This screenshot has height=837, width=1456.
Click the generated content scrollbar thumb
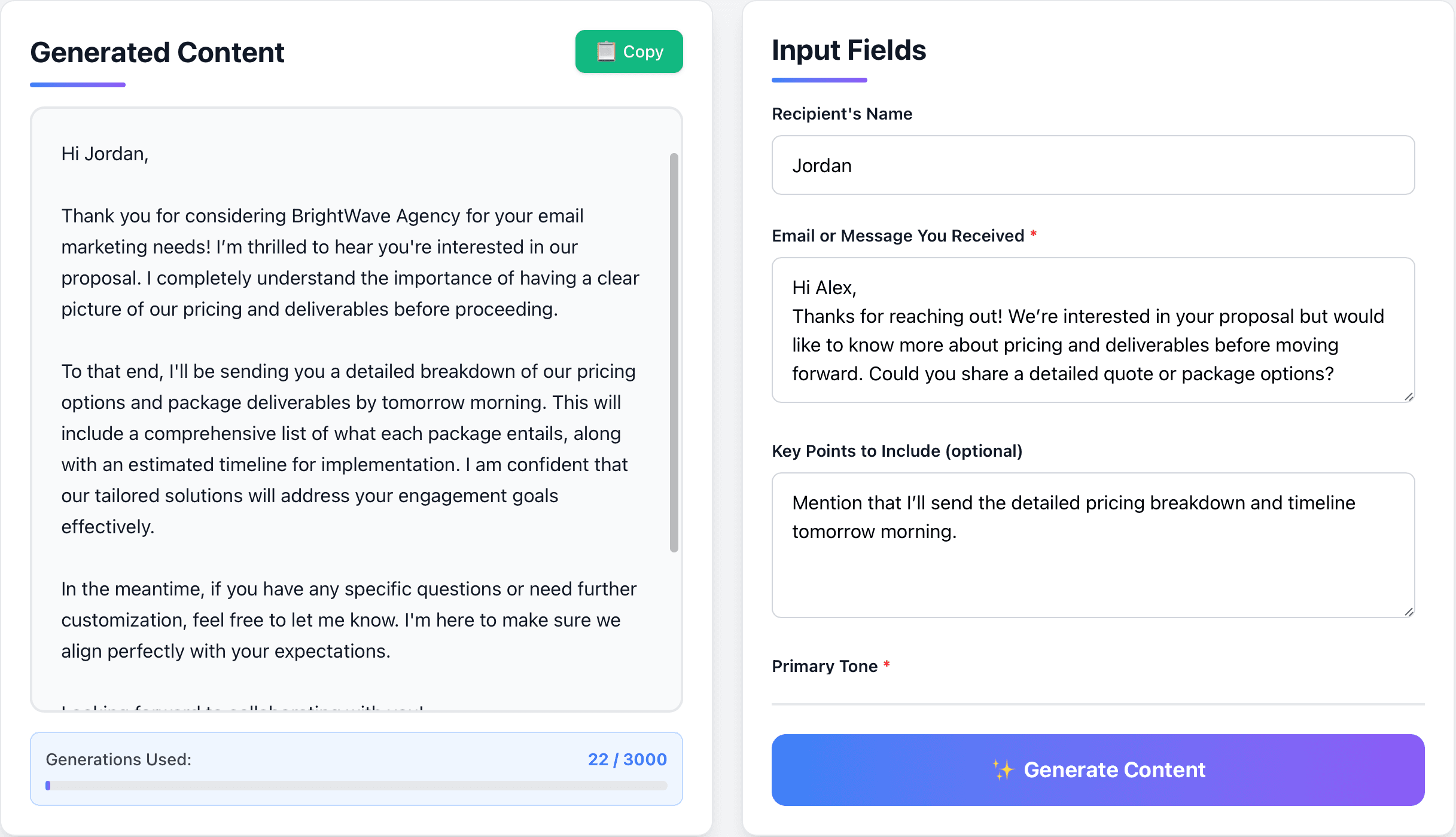674,353
